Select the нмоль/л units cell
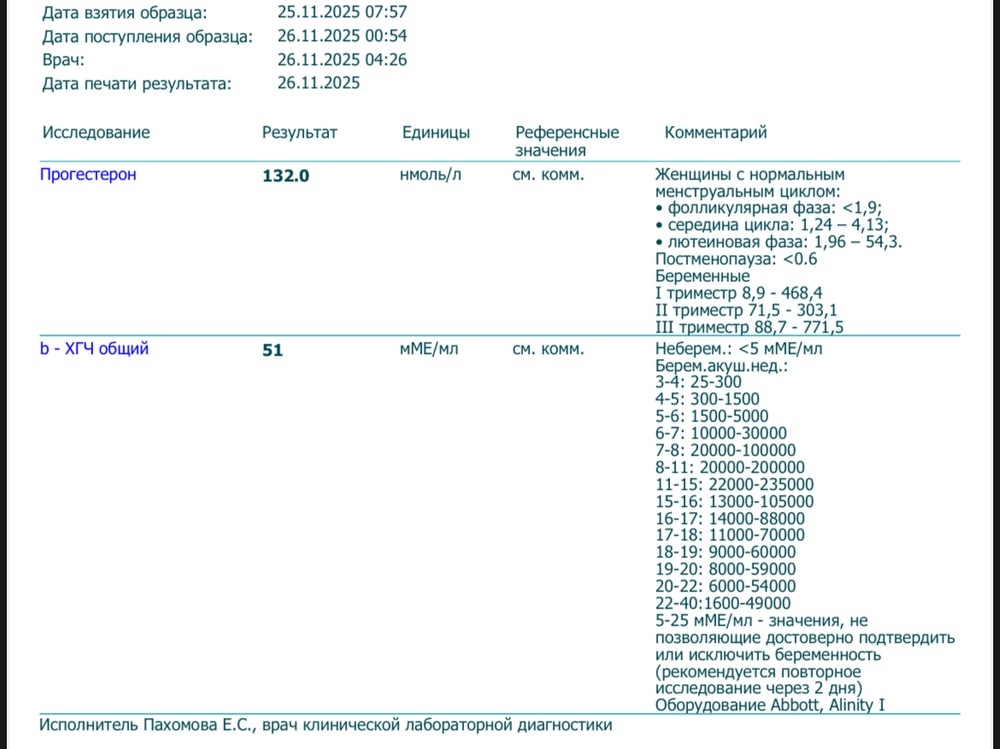Screen dimensions: 1000x749 pos(431,175)
